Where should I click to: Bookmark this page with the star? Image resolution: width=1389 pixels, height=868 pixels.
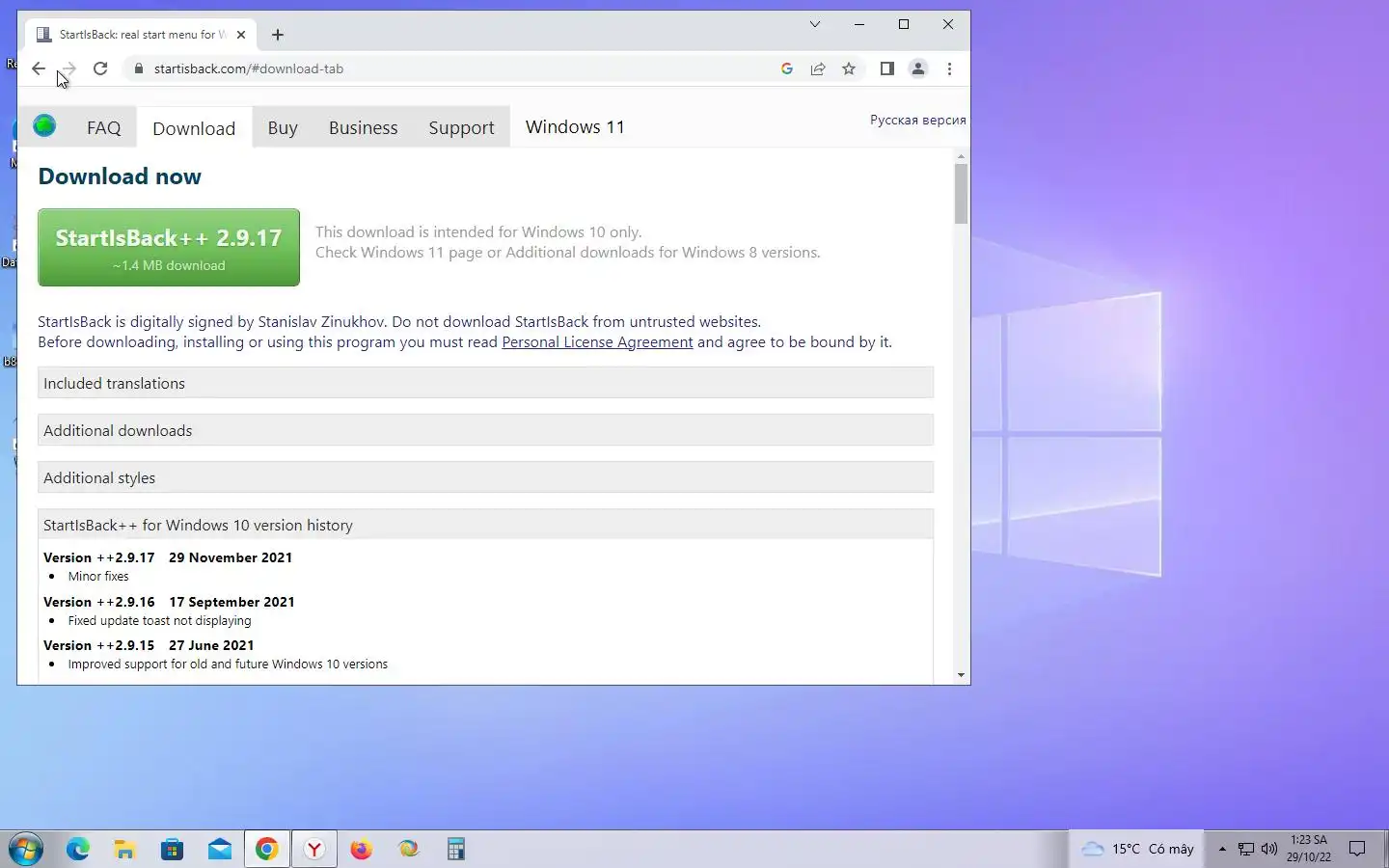pos(849,68)
